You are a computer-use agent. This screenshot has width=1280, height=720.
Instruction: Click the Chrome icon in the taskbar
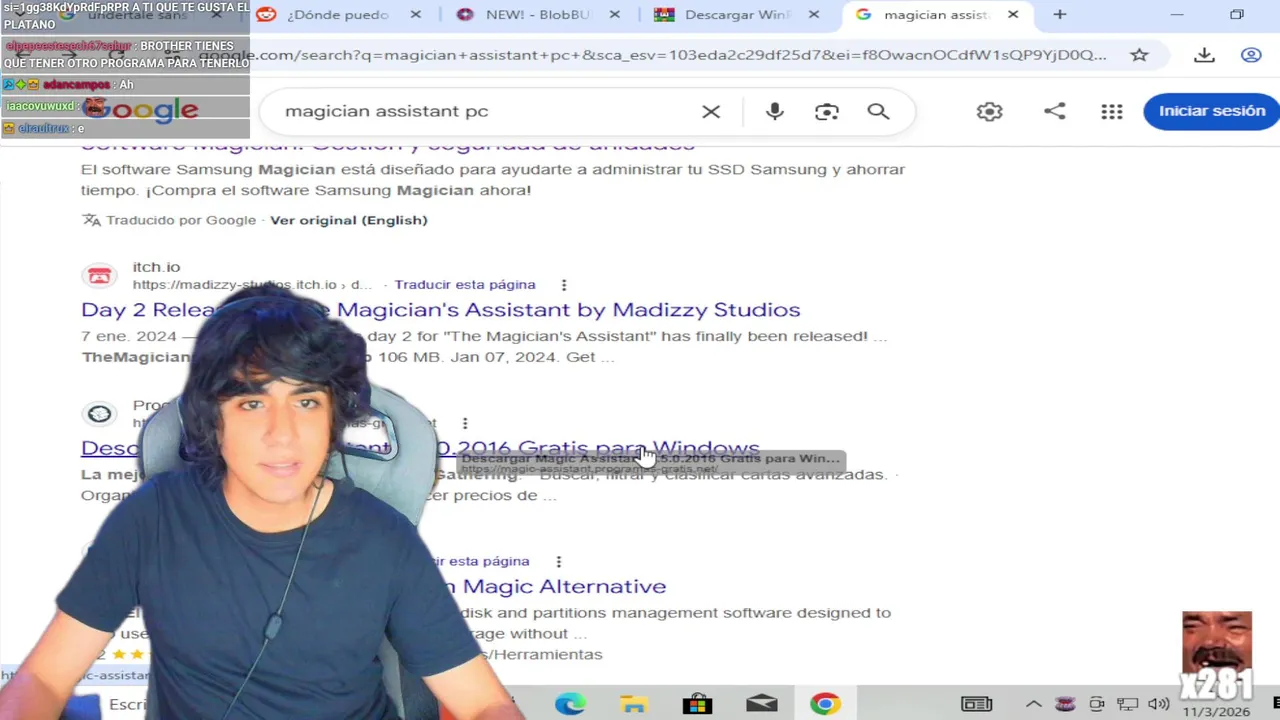(825, 704)
